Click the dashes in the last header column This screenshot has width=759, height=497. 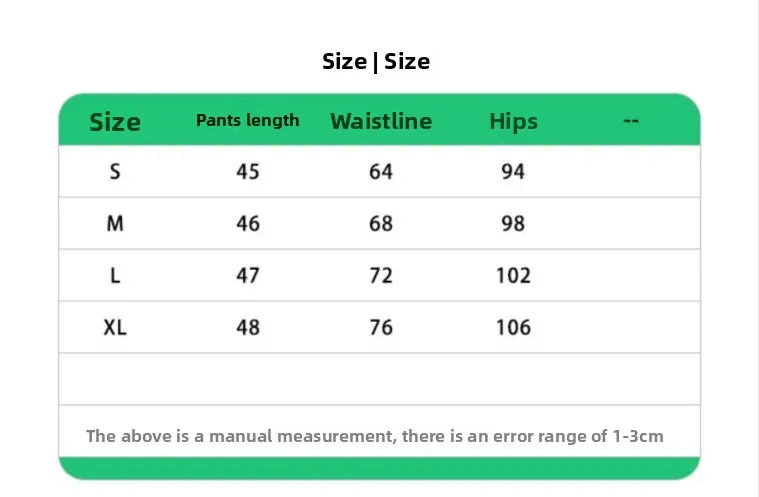click(630, 120)
